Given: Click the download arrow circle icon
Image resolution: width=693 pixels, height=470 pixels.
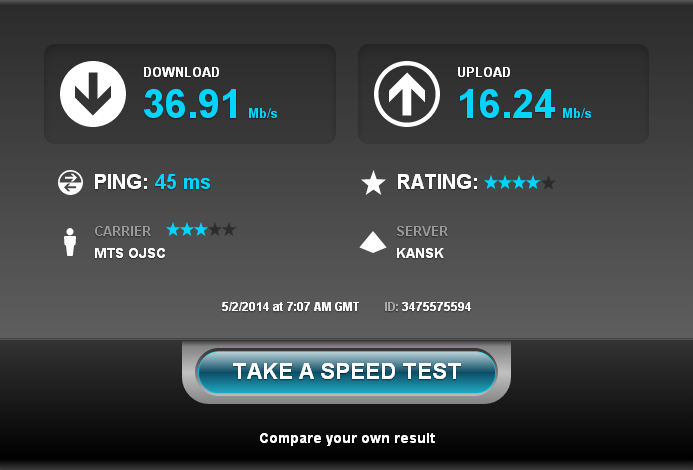Looking at the screenshot, I should point(93,94).
